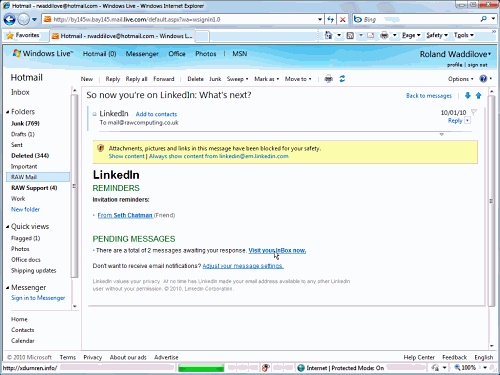Screen dimensions: 500x375
Task: Open Hotmail help question mark icon
Action: pos(483,79)
